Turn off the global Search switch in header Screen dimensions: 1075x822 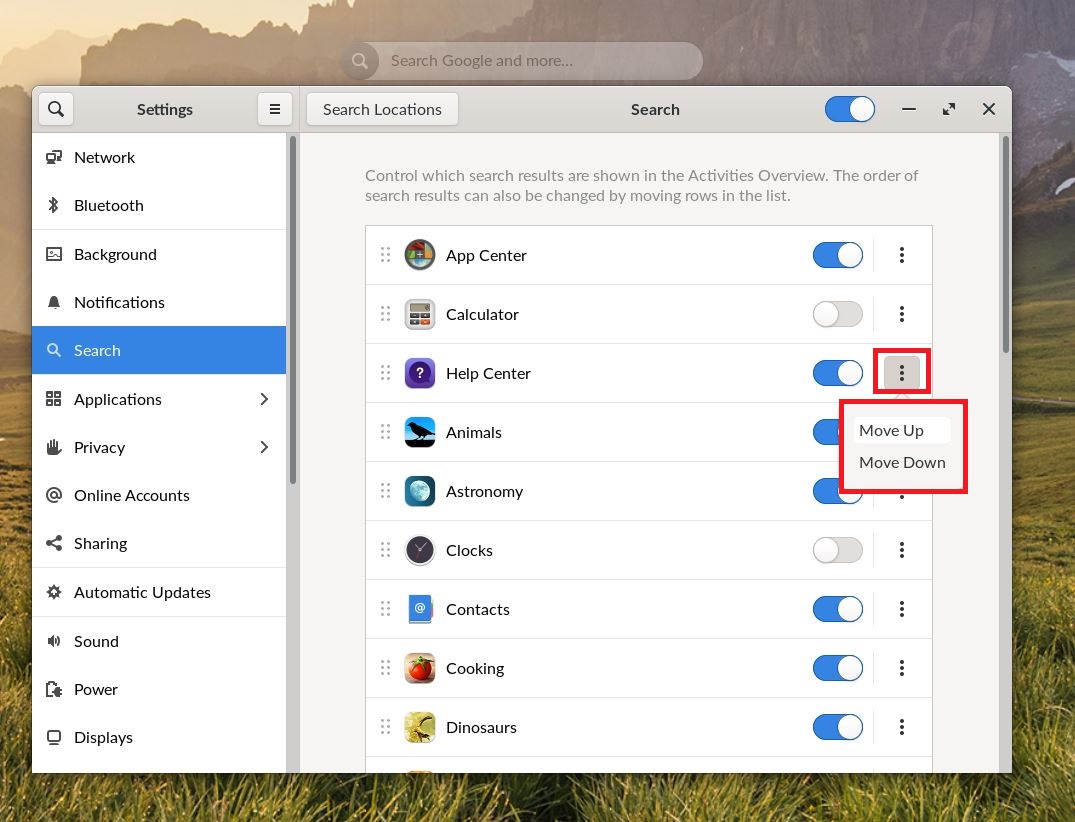click(x=849, y=109)
